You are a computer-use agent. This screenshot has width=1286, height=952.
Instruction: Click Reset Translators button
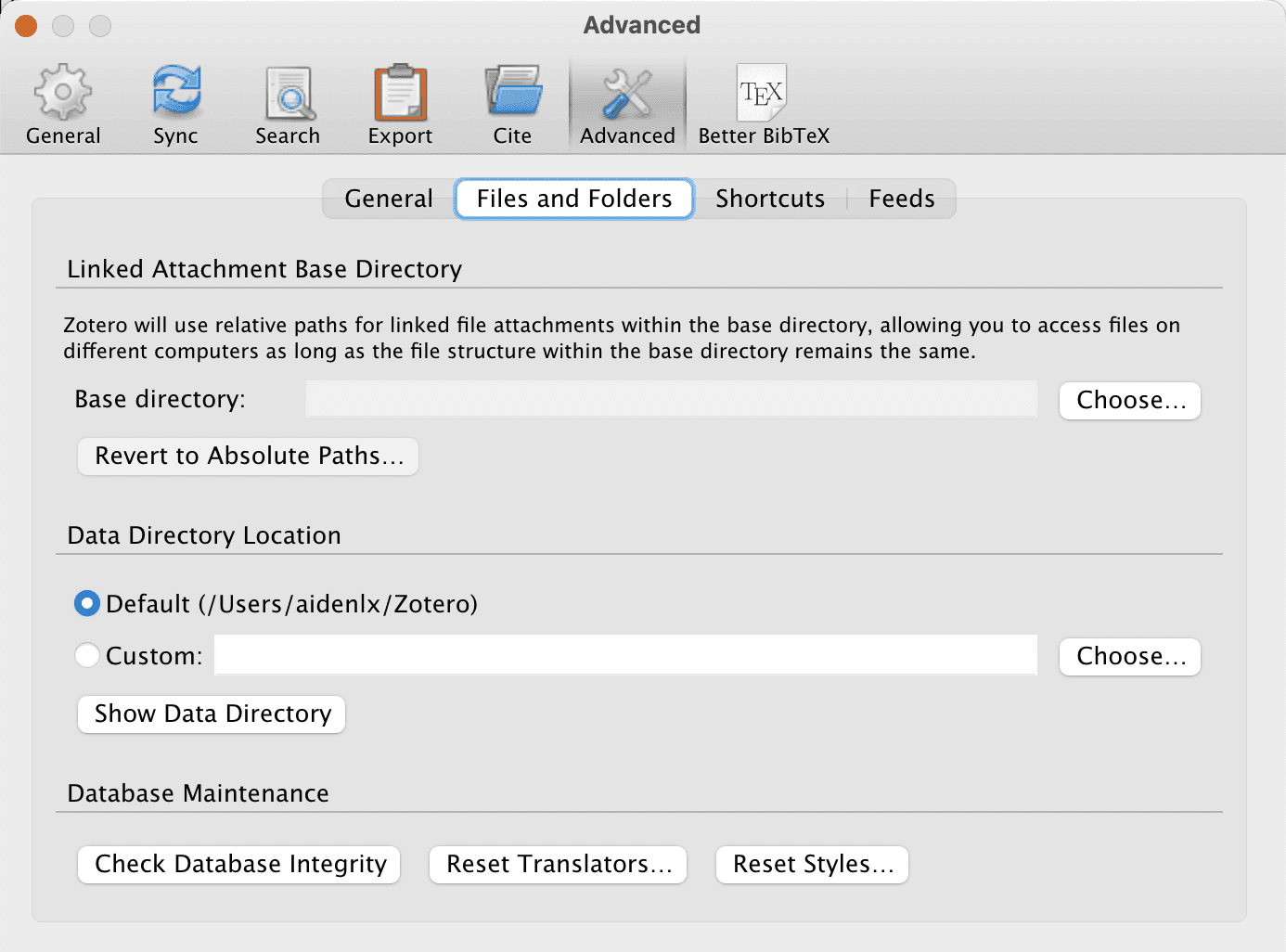coord(558,865)
